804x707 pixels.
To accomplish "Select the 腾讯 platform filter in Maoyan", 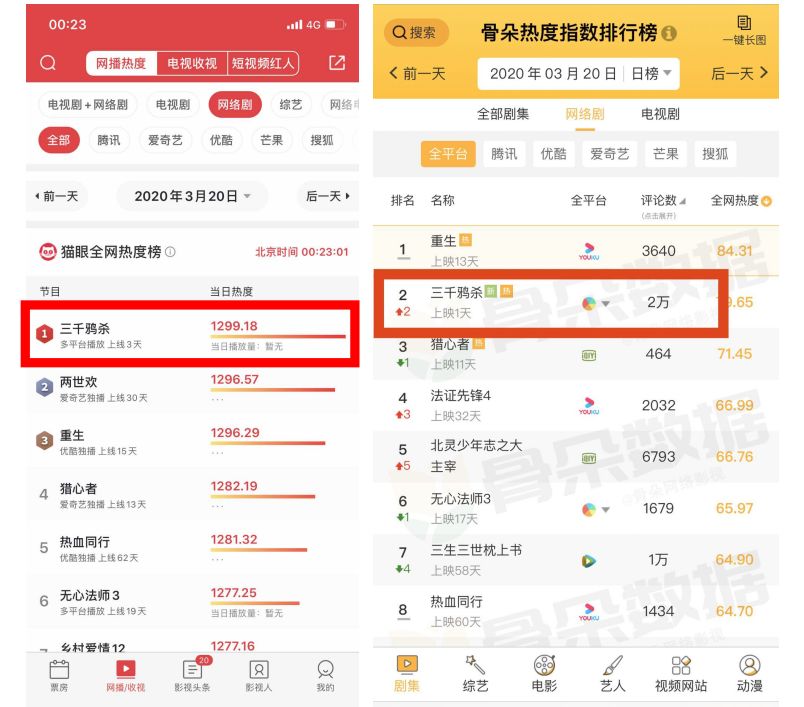I will tap(109, 140).
